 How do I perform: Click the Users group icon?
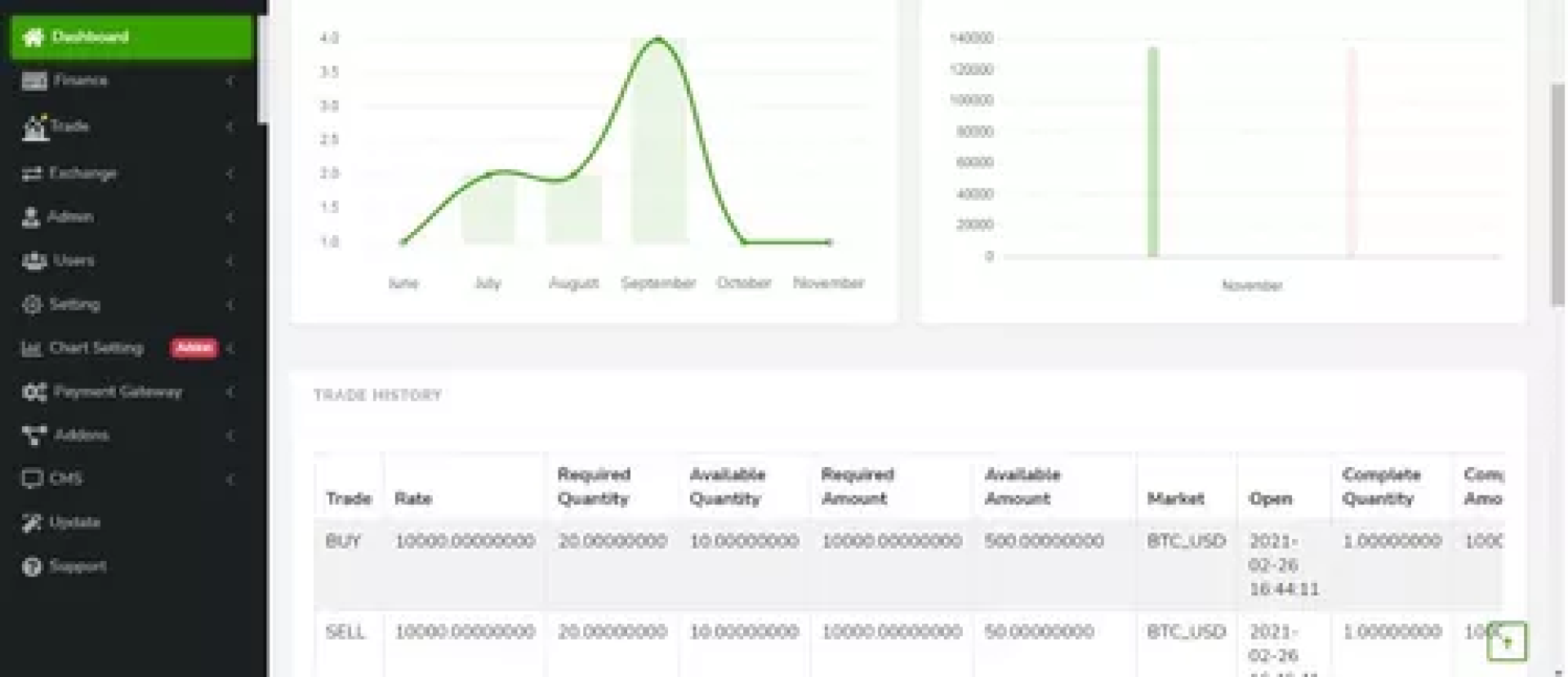(x=33, y=261)
